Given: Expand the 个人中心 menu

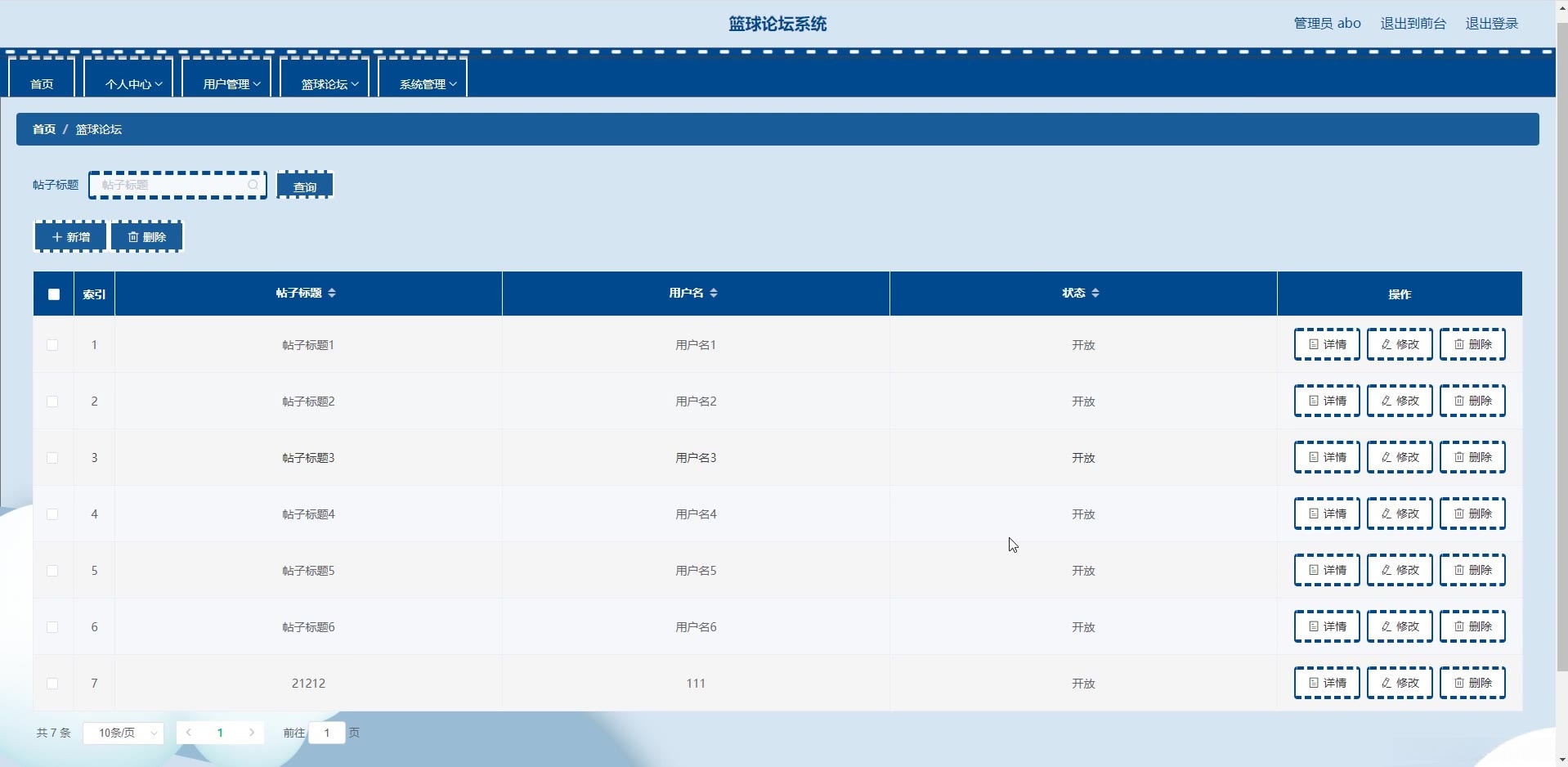Looking at the screenshot, I should [x=128, y=78].
